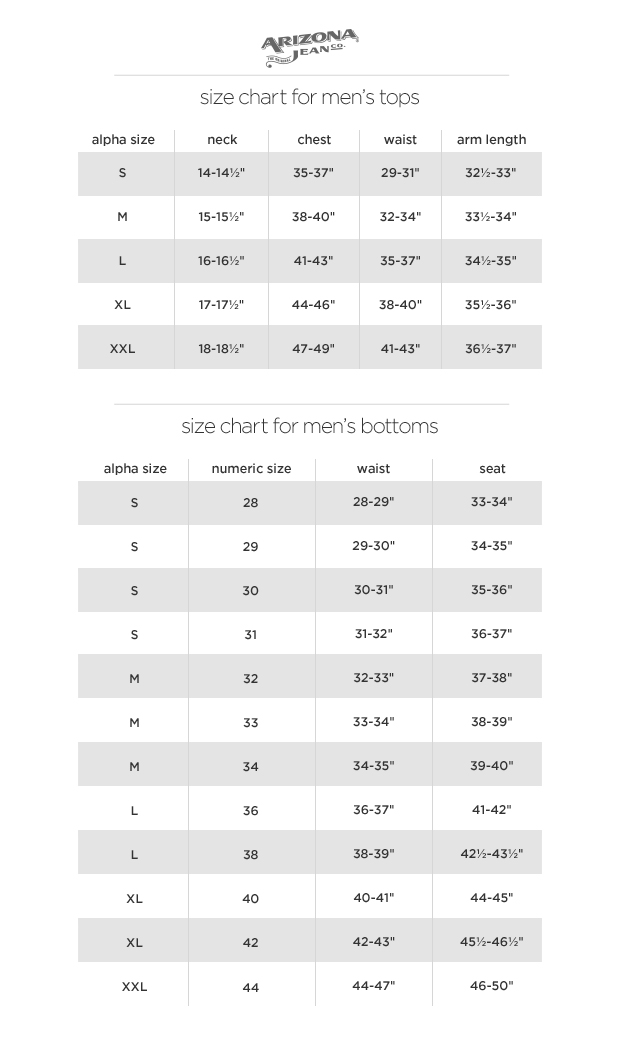Select numeric size 28 in bottoms chart

point(250,503)
